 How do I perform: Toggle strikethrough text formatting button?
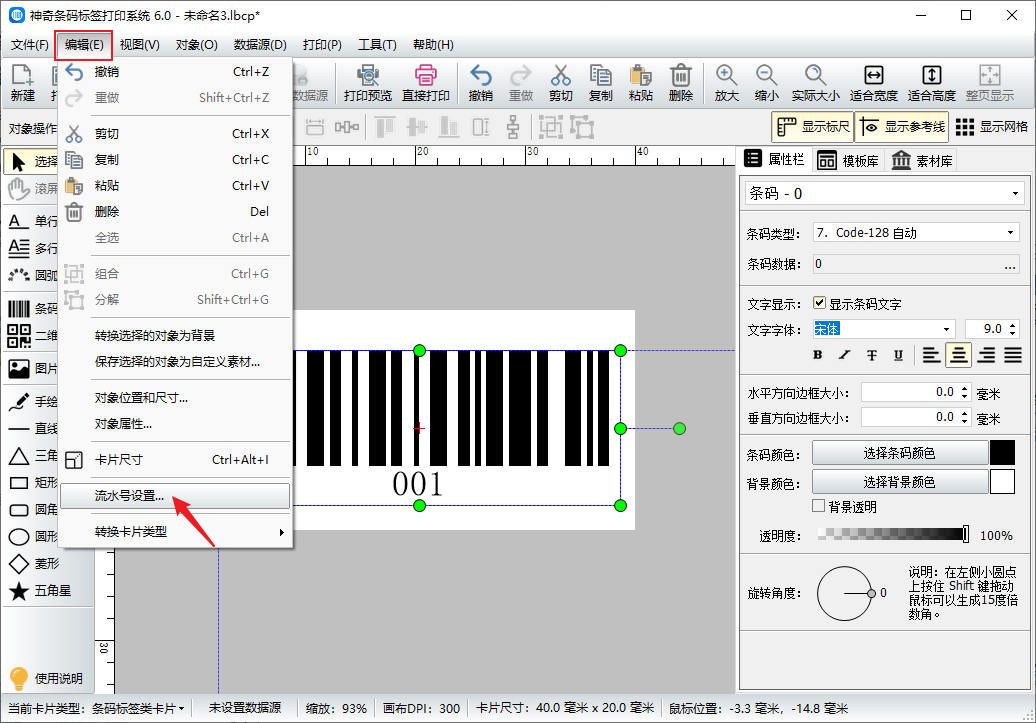(871, 355)
